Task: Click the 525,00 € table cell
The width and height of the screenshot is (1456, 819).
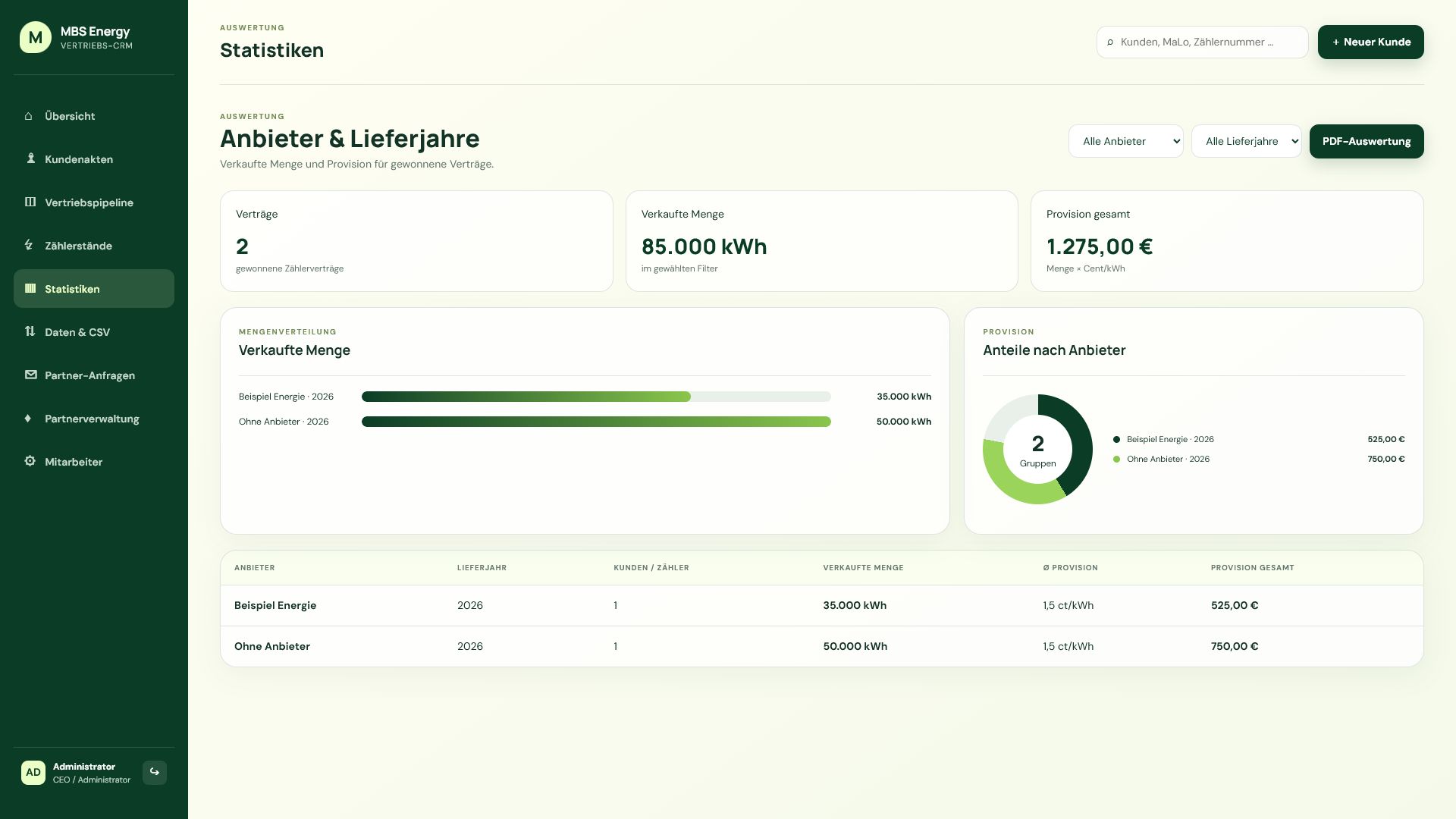Action: (1235, 605)
